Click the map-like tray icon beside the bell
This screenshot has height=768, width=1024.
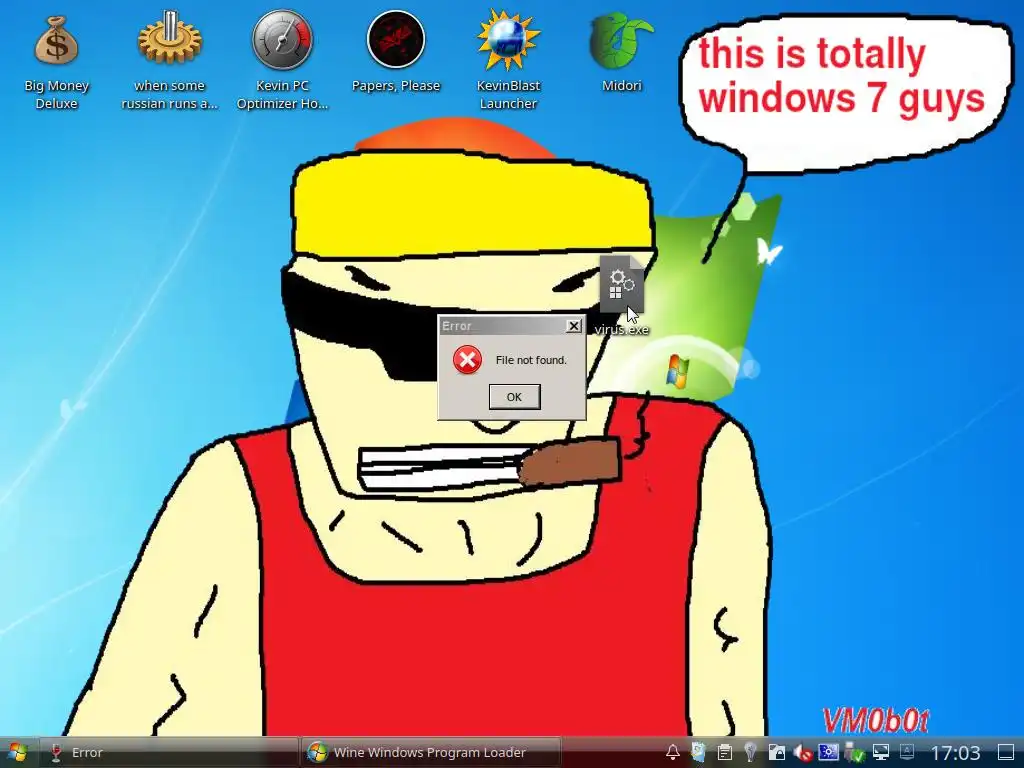[698, 752]
